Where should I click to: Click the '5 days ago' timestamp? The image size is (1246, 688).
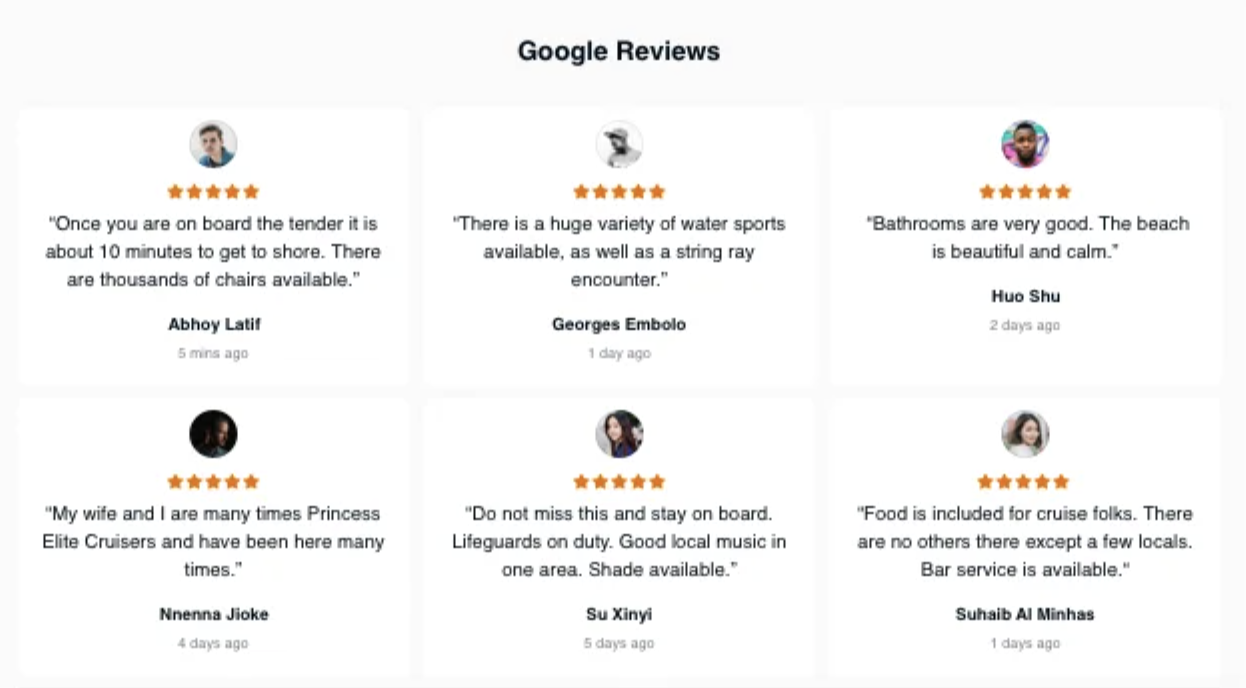619,643
